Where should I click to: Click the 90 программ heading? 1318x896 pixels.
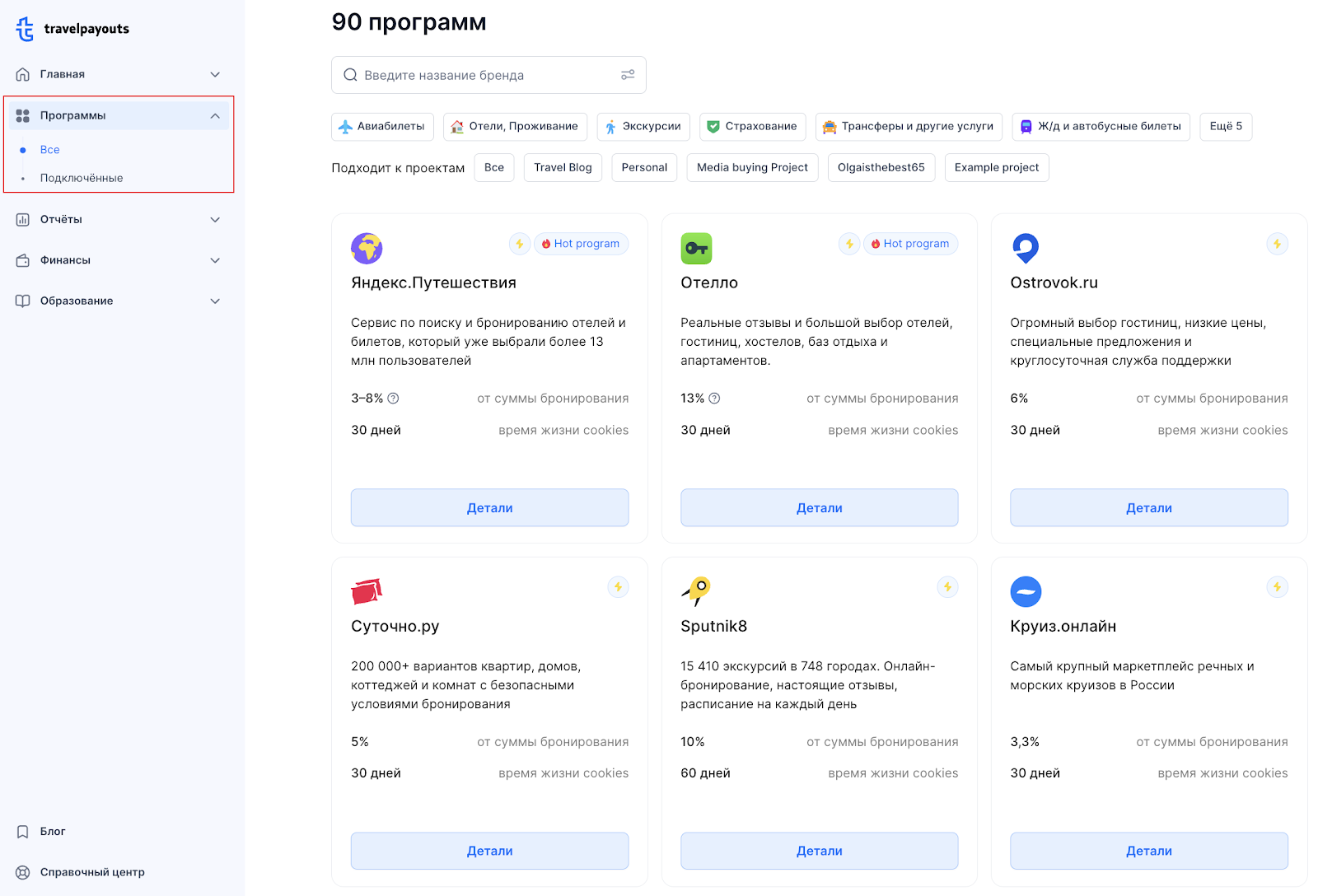point(409,22)
